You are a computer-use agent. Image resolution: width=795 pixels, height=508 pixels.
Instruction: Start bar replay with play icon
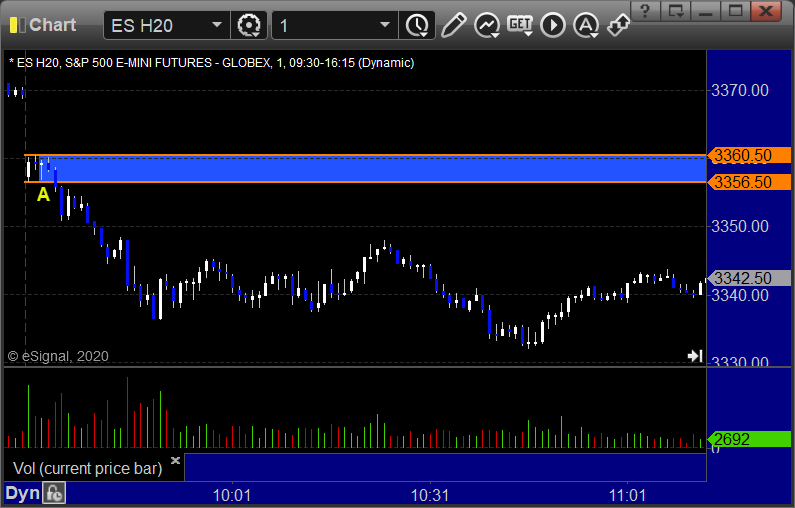(553, 25)
